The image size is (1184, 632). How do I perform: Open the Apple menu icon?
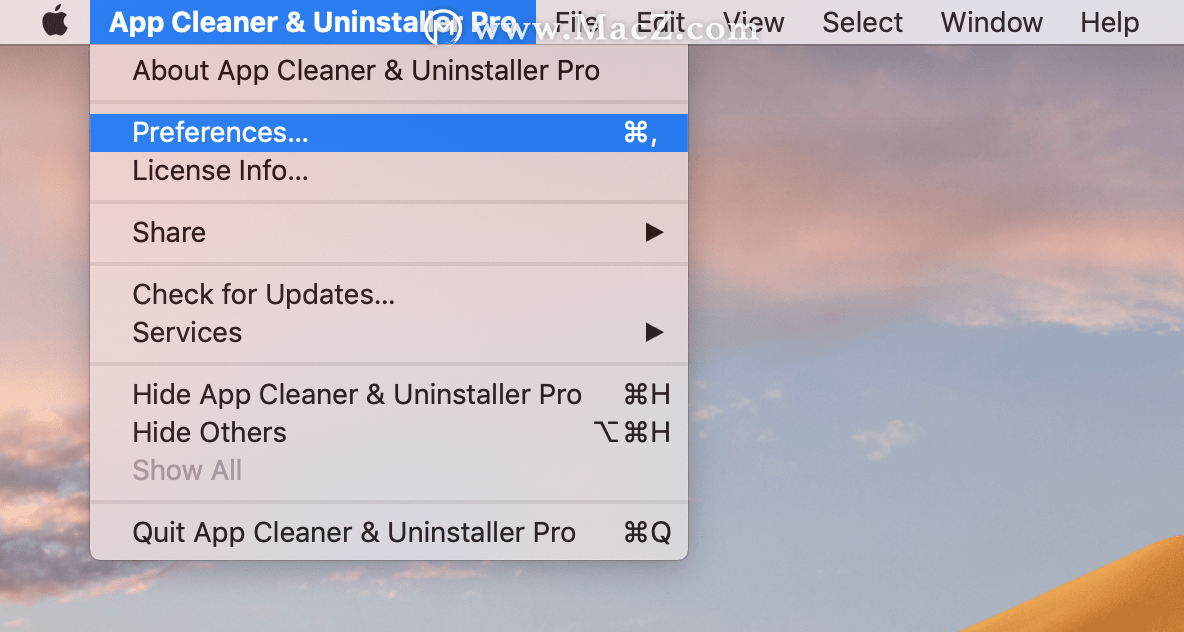(x=54, y=21)
